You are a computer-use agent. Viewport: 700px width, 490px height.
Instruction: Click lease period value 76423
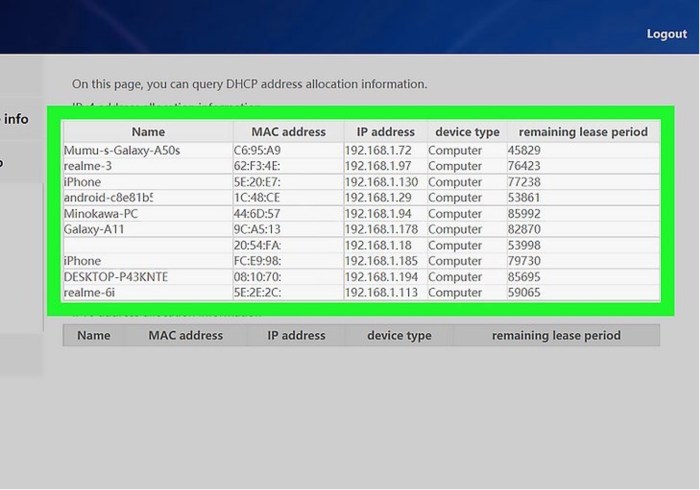(524, 166)
